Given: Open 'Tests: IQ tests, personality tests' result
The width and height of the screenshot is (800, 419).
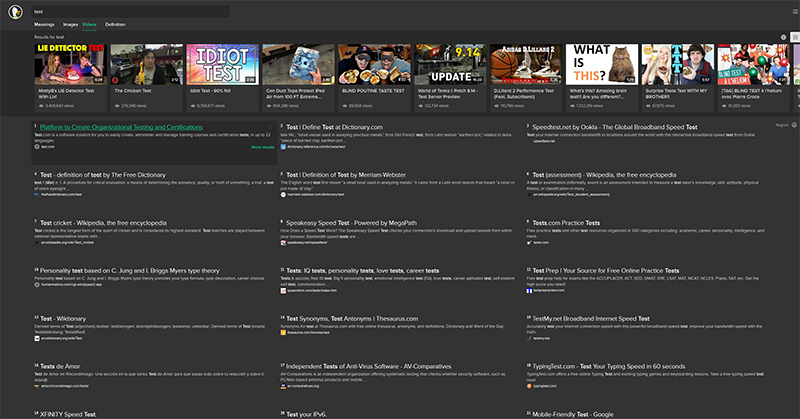Looking at the screenshot, I should [363, 270].
